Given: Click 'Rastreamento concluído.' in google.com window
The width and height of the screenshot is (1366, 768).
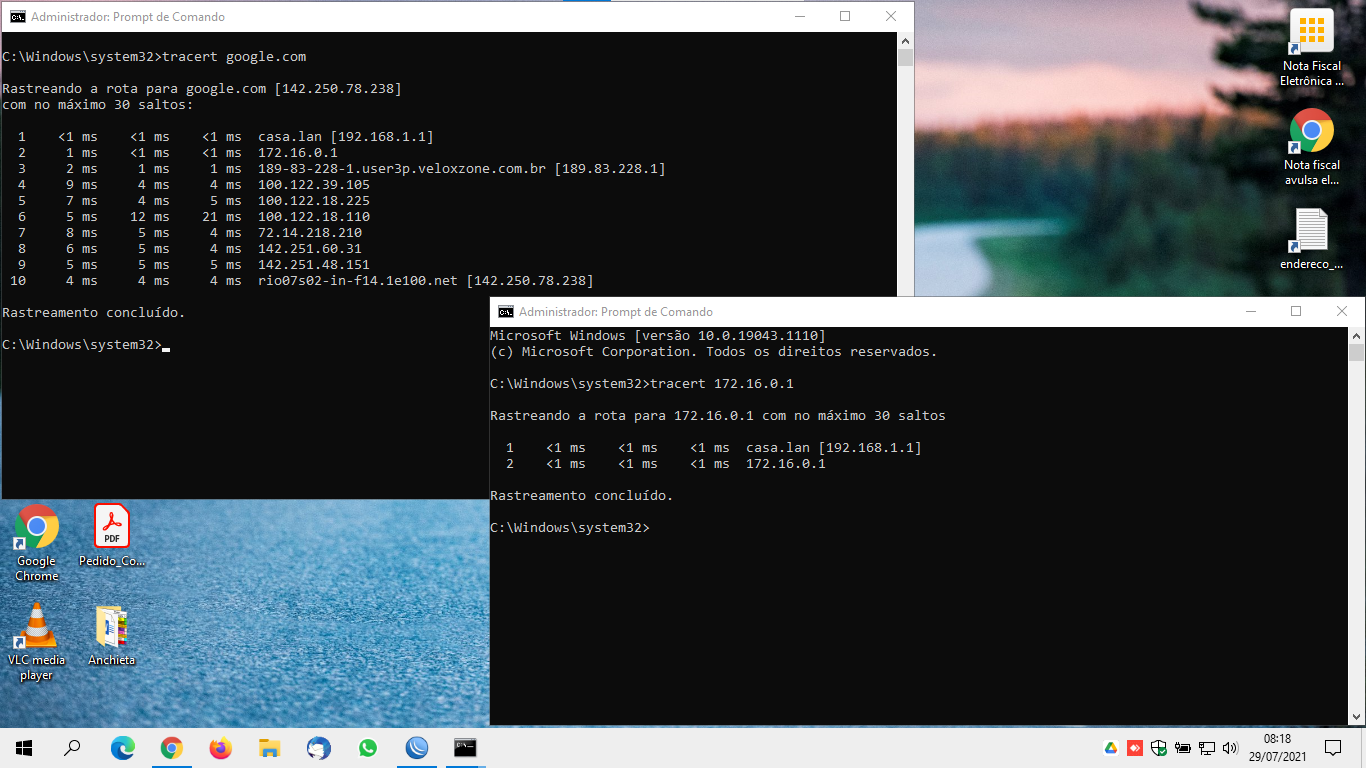Looking at the screenshot, I should point(94,313).
